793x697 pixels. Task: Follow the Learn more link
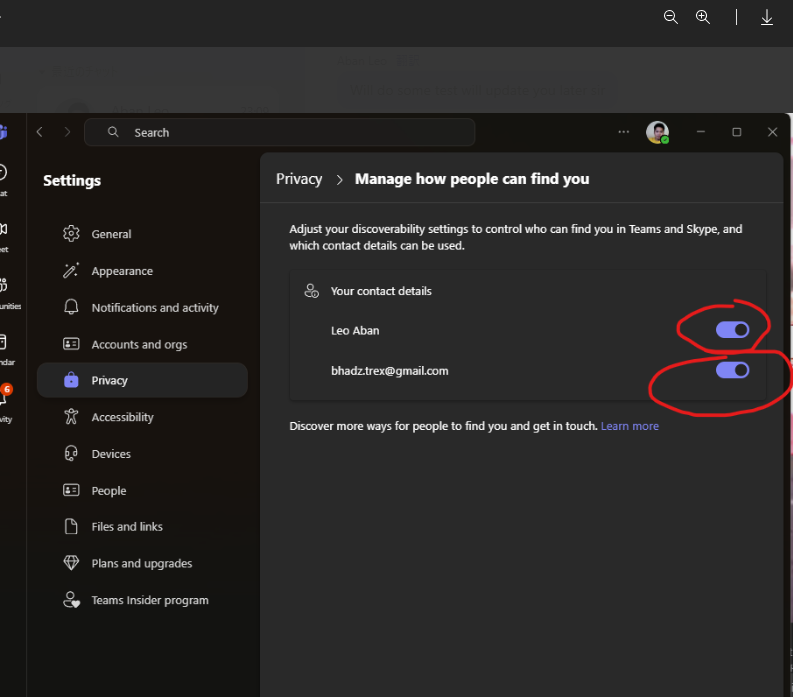630,426
